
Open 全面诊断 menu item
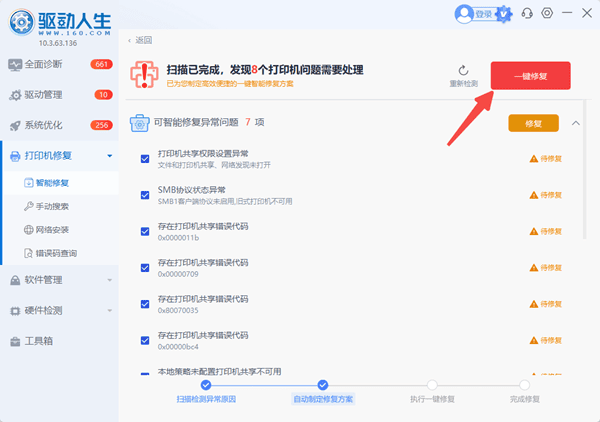60,64
